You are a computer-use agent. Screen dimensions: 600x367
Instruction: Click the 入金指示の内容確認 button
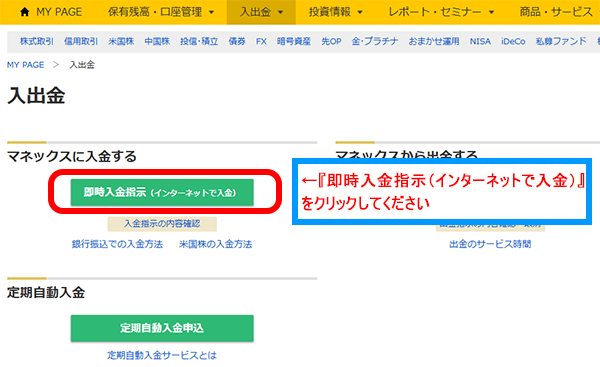[162, 224]
